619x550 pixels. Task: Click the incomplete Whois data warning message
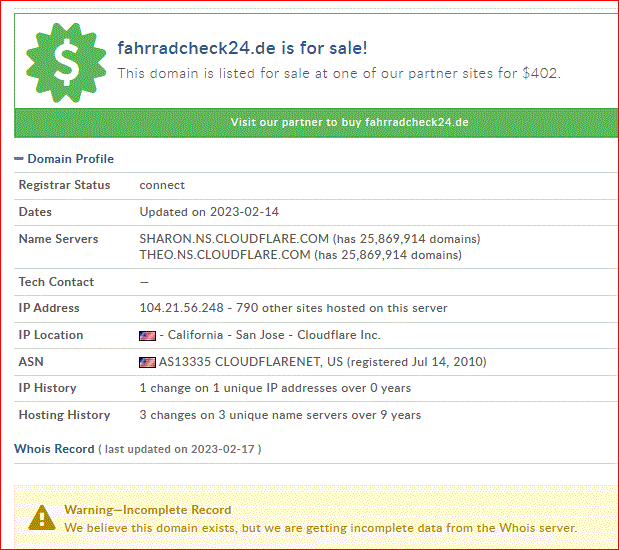[x=321, y=528]
